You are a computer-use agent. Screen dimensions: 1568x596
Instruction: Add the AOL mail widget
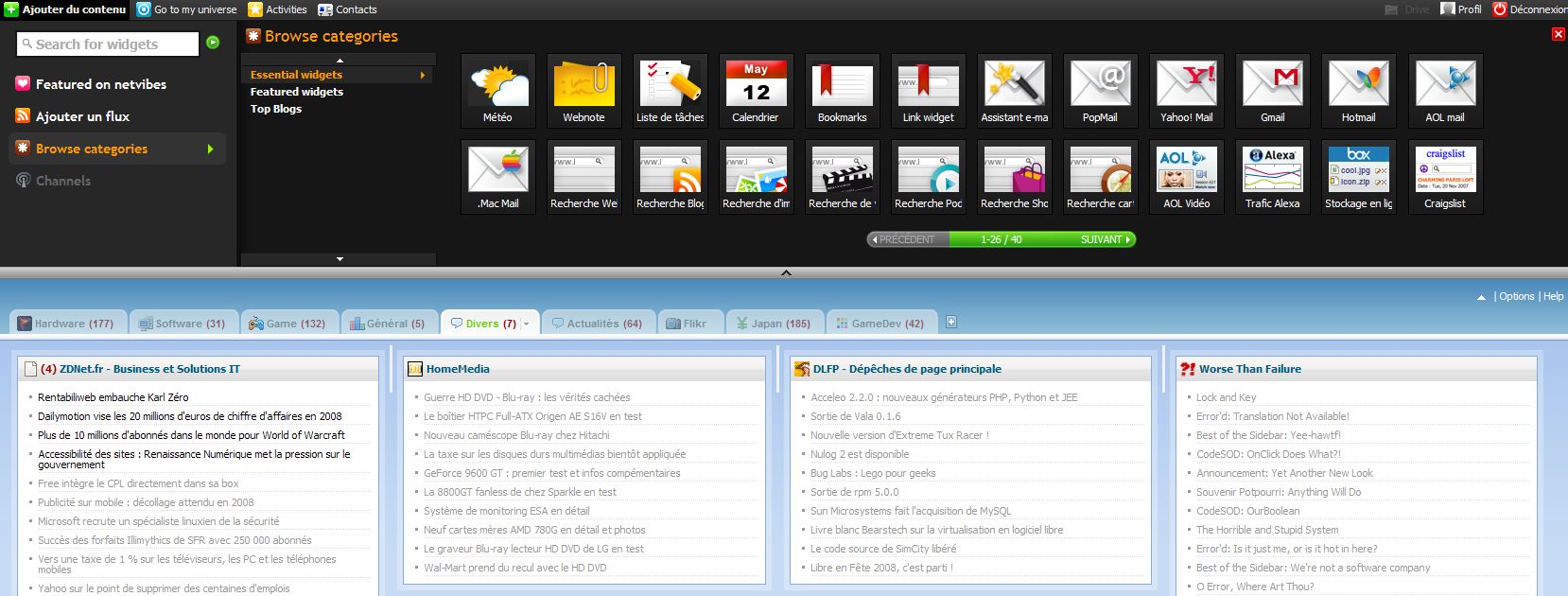[1445, 91]
